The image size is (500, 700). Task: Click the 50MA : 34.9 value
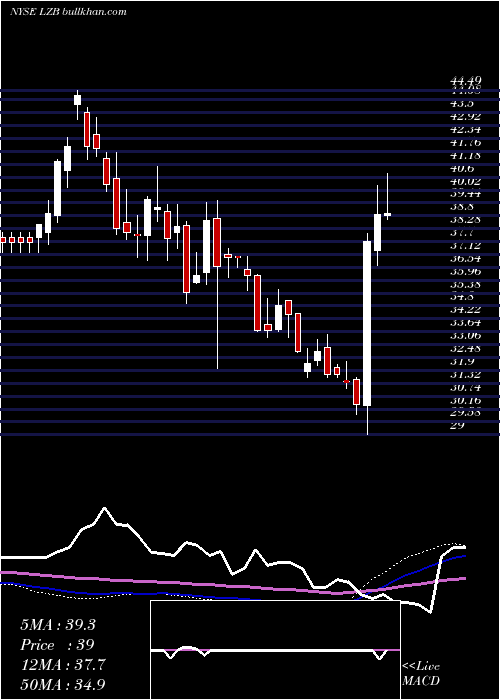tap(62, 684)
